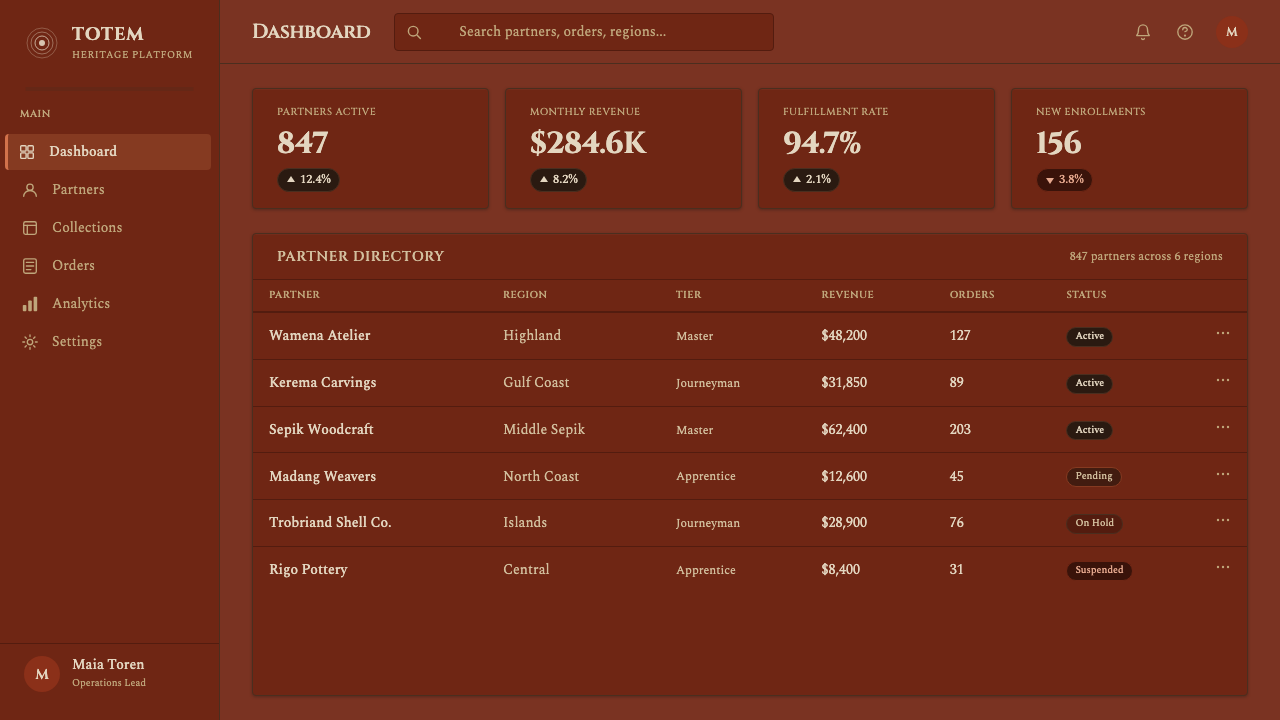The image size is (1280, 720).
Task: Open the notifications bell
Action: click(x=1143, y=32)
